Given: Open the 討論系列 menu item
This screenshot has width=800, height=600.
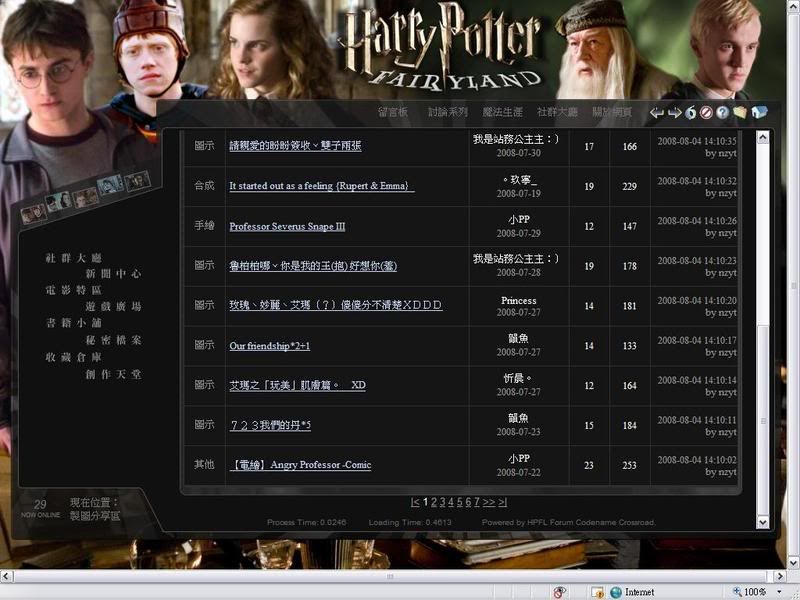Looking at the screenshot, I should (x=447, y=112).
